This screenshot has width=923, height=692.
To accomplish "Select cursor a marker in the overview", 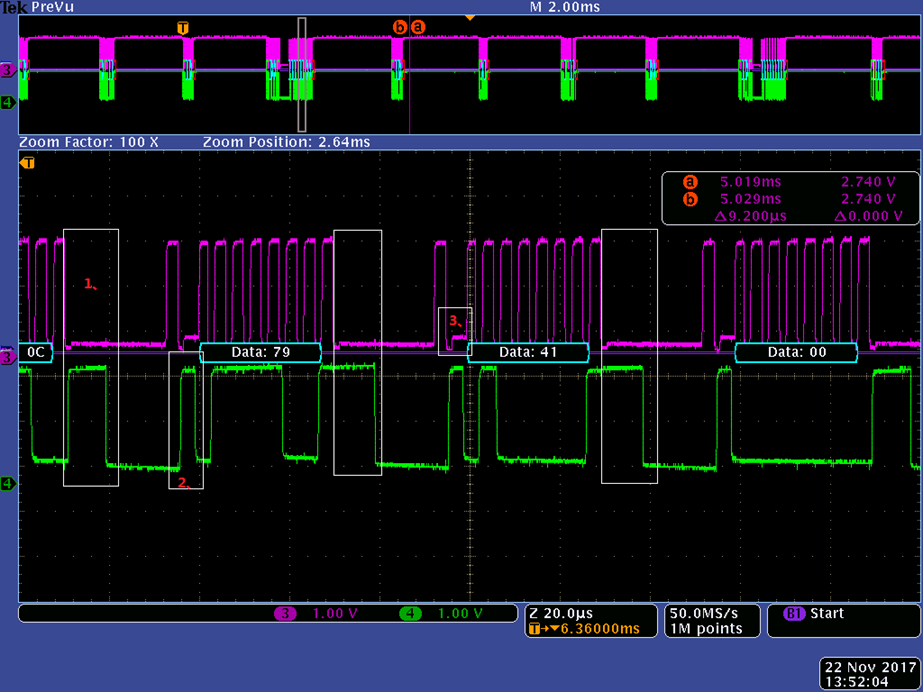I will tap(417, 27).
